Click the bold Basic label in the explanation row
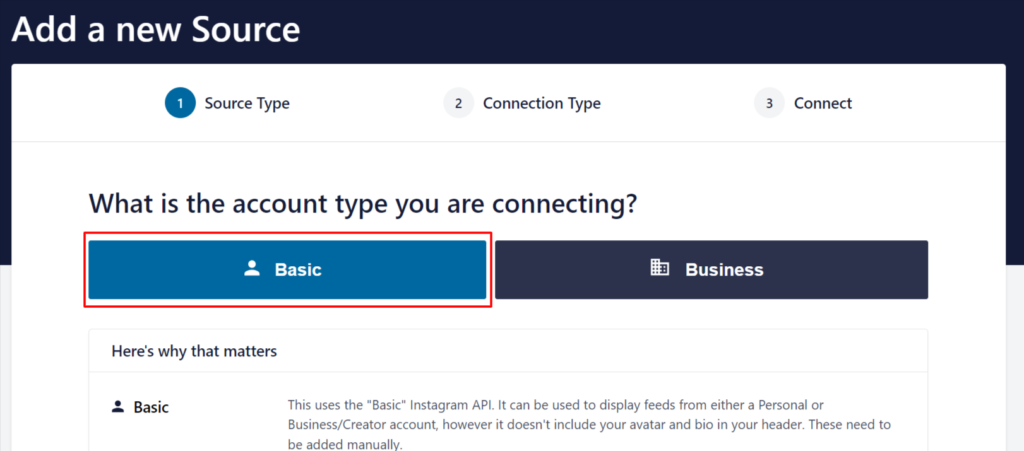This screenshot has height=451, width=1024. (151, 407)
